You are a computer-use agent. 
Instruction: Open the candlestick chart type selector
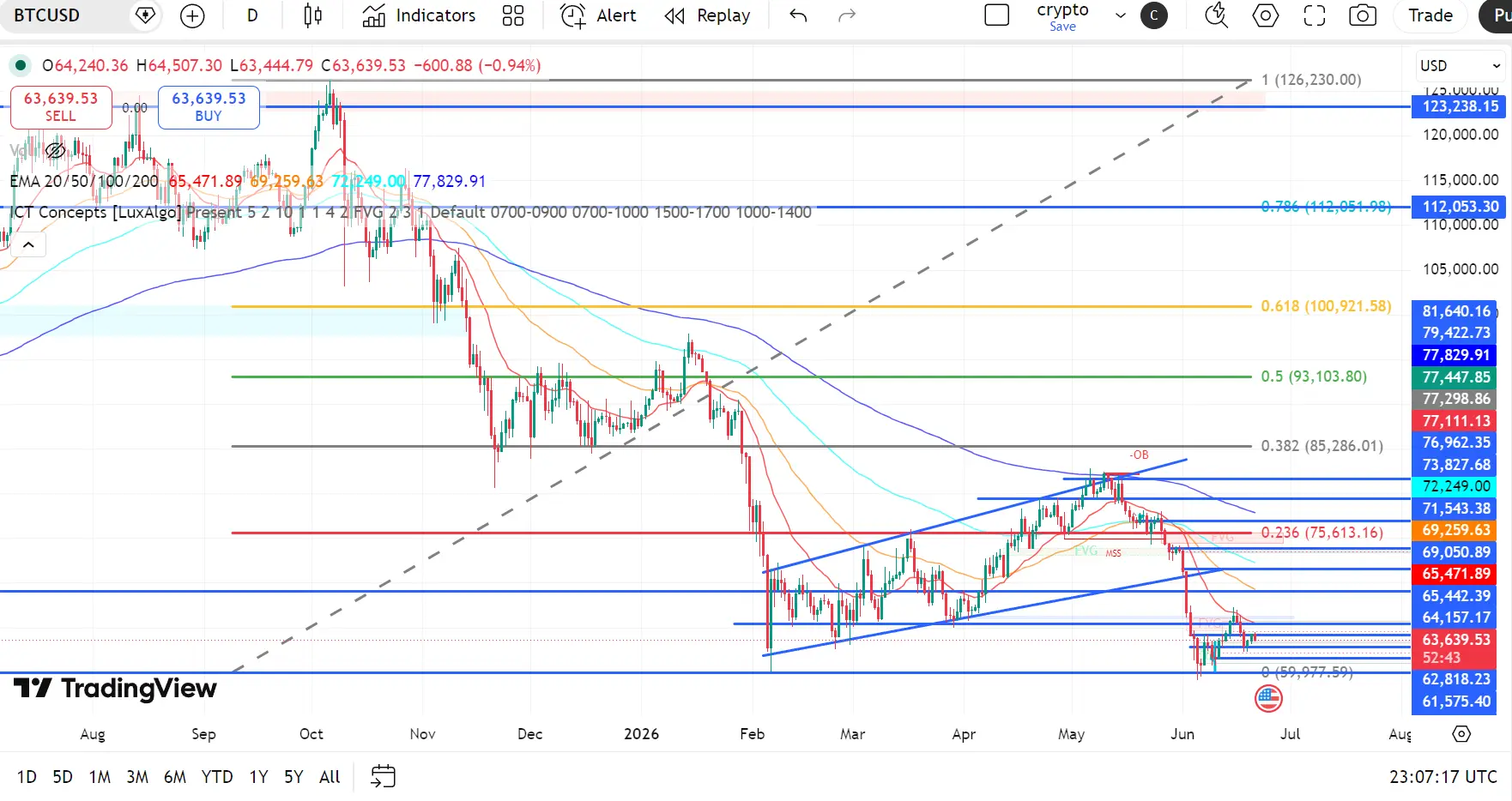click(x=313, y=15)
